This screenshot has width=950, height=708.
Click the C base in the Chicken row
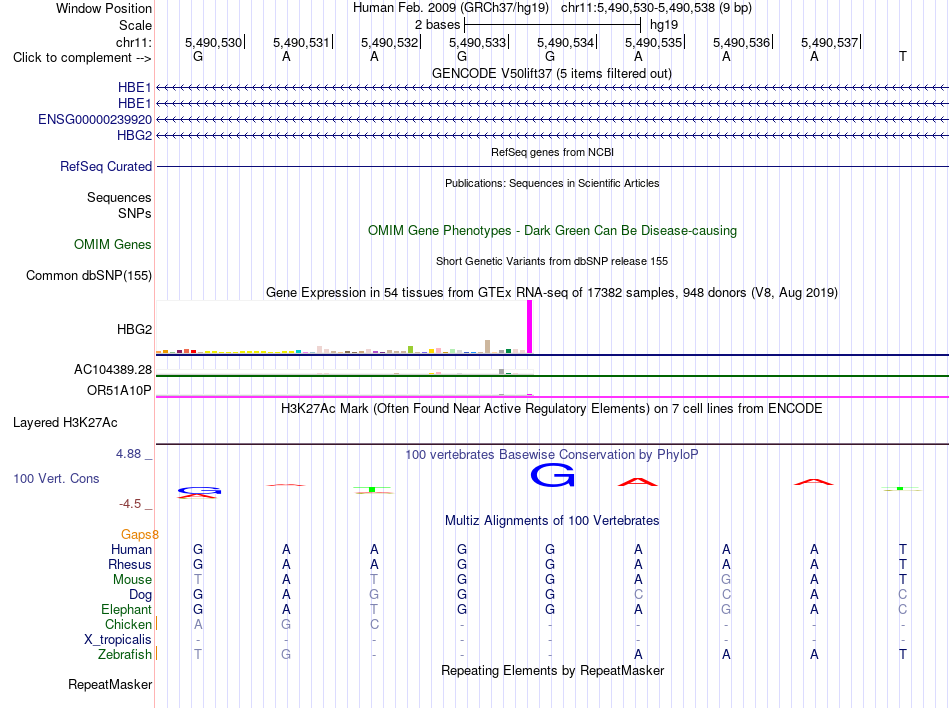[x=374, y=624]
